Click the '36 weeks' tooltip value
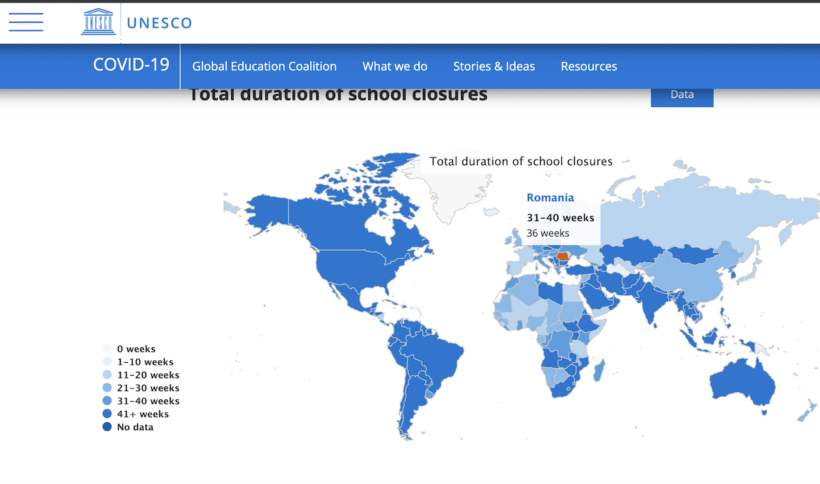The height and width of the screenshot is (484, 820). coord(548,233)
